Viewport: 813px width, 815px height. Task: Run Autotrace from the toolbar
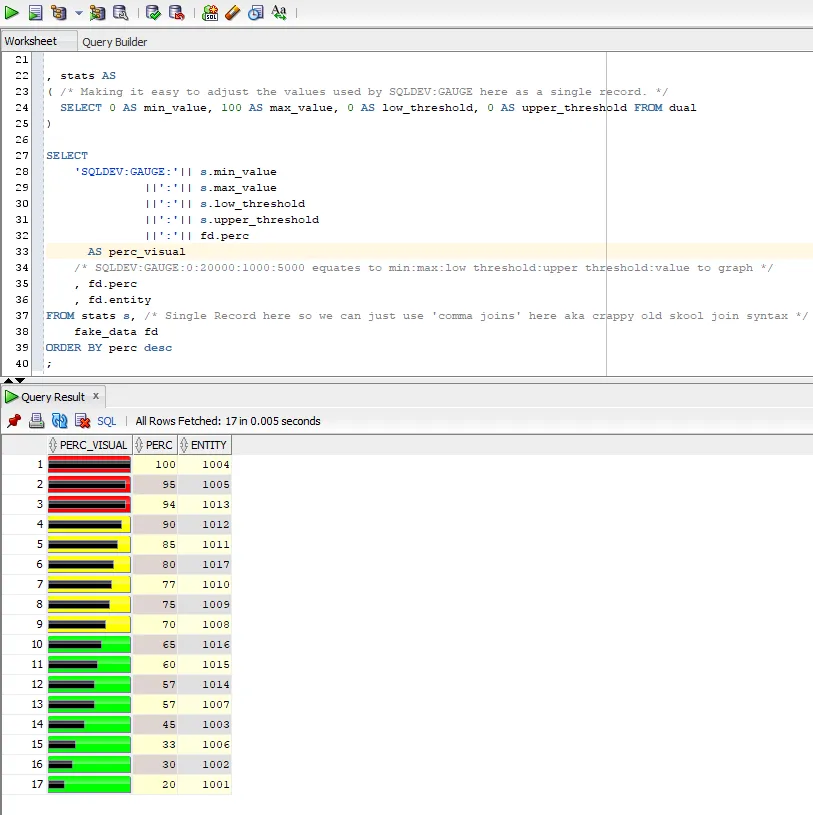point(97,13)
